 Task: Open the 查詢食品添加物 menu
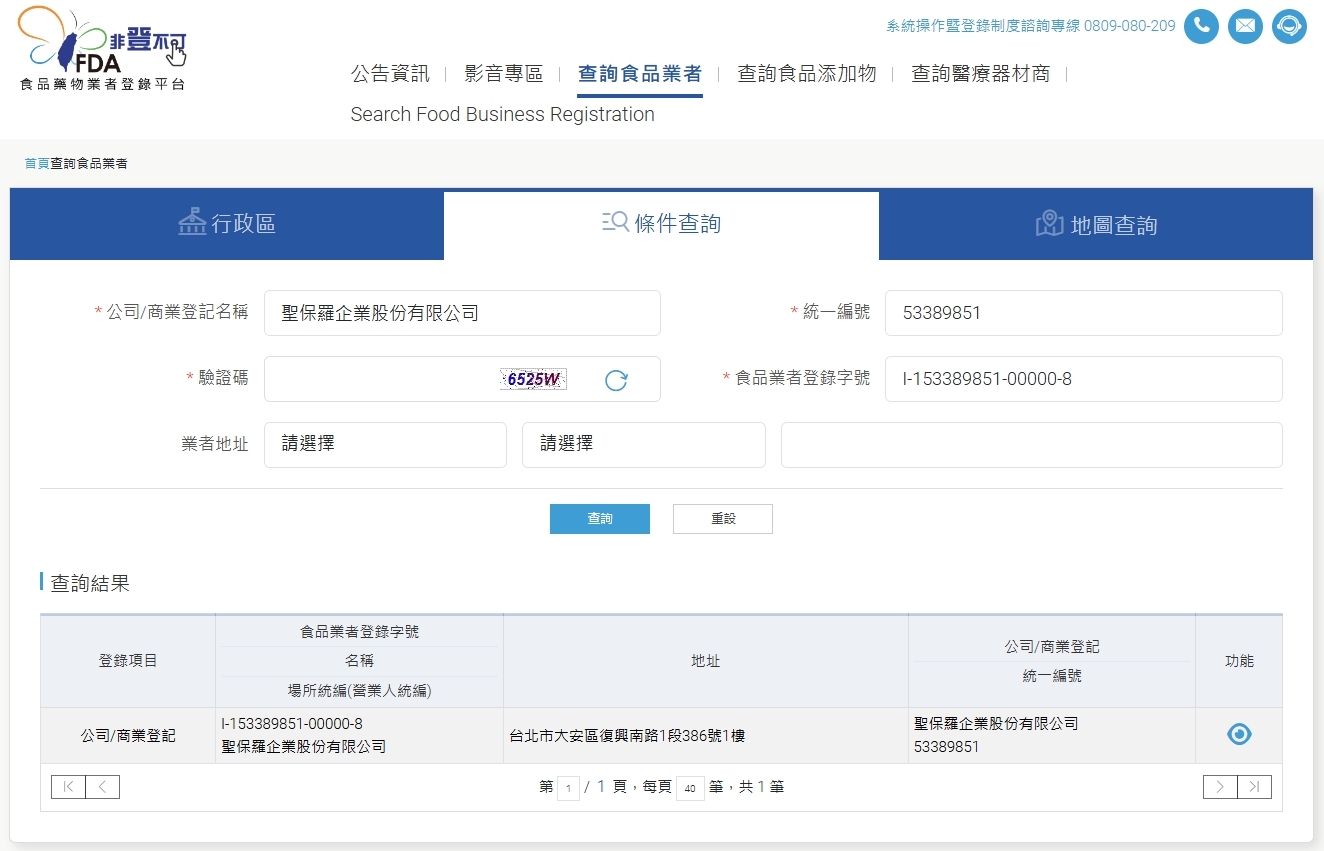coord(806,74)
